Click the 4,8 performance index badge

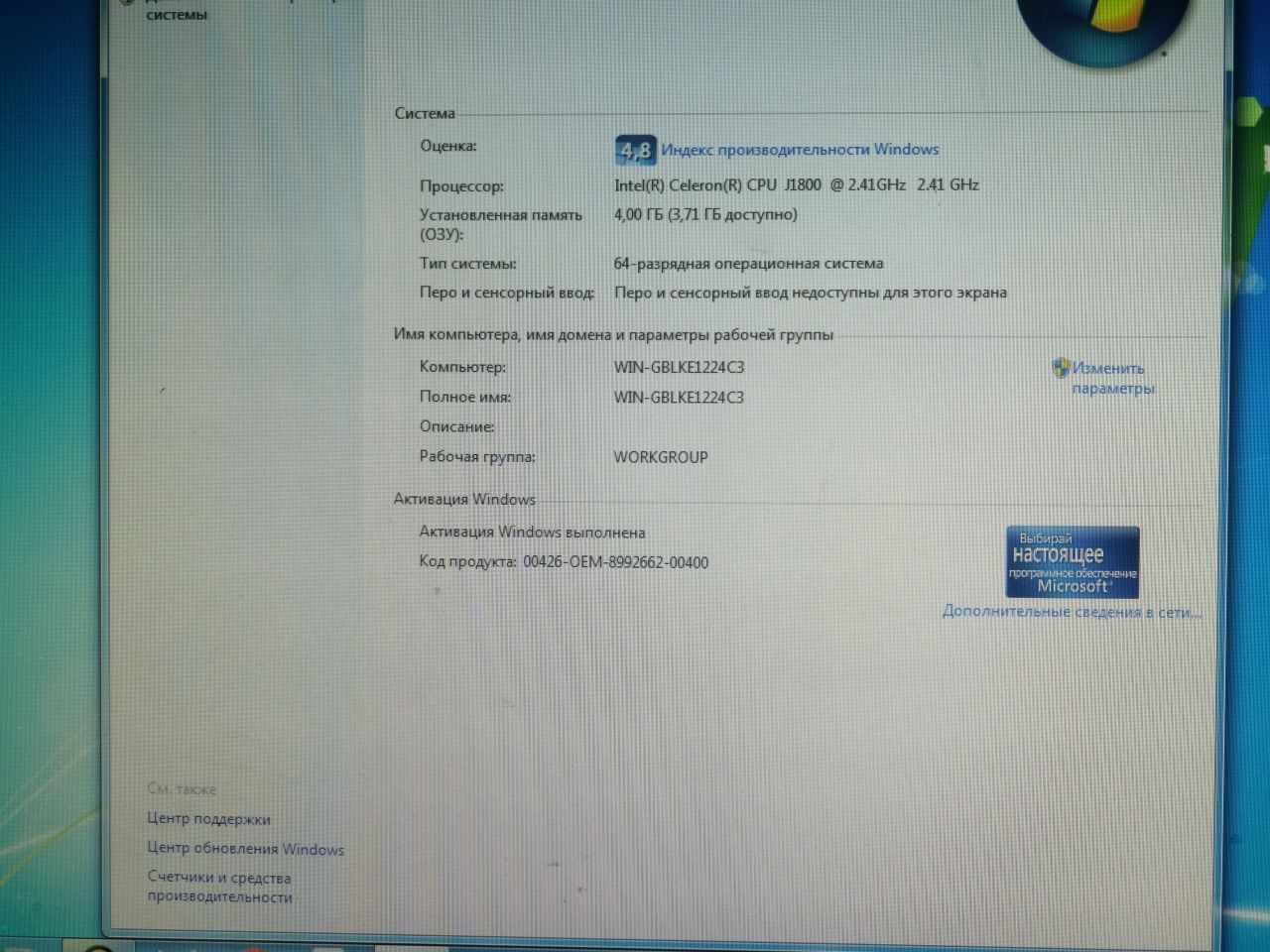(635, 151)
